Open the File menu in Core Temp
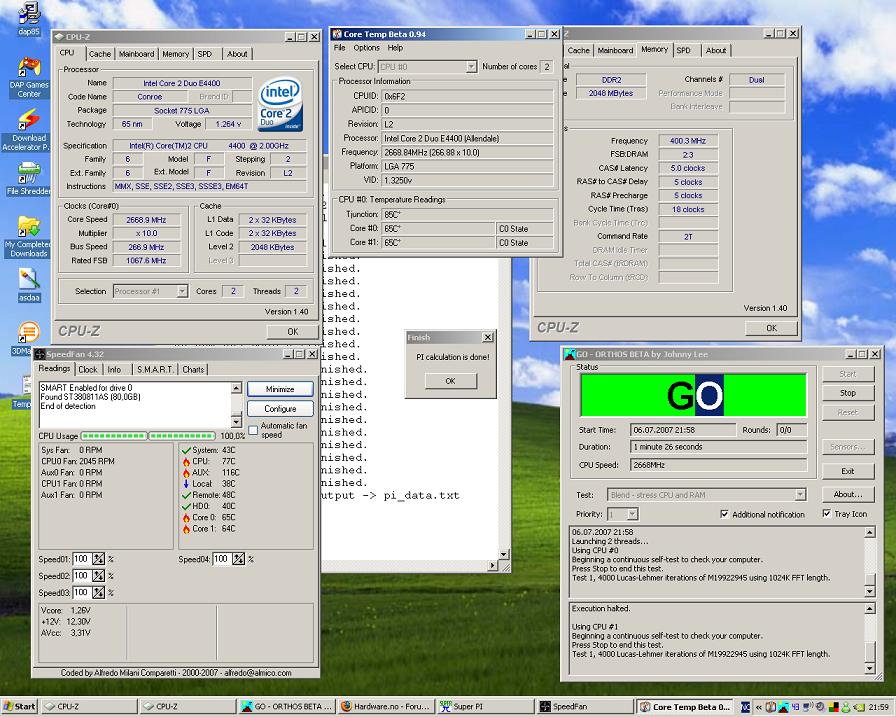Image resolution: width=896 pixels, height=717 pixels. 339,48
